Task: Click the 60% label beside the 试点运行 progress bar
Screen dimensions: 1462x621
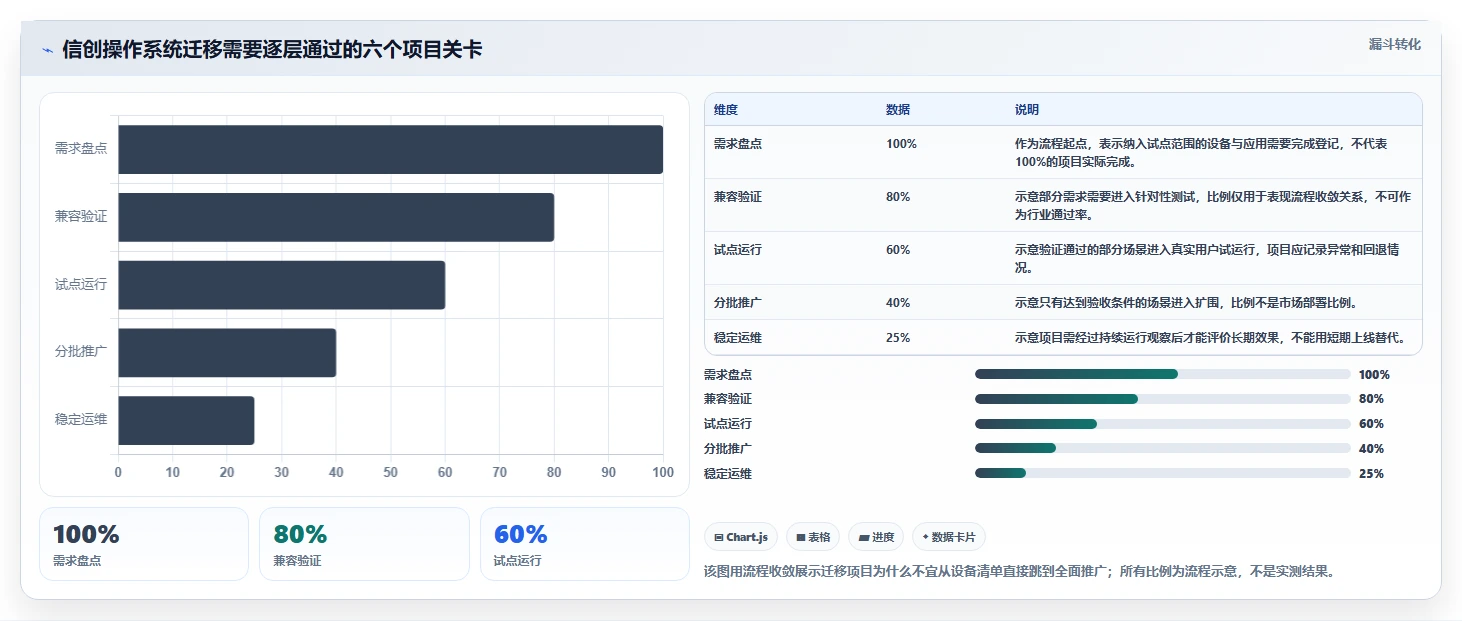Action: (1371, 424)
